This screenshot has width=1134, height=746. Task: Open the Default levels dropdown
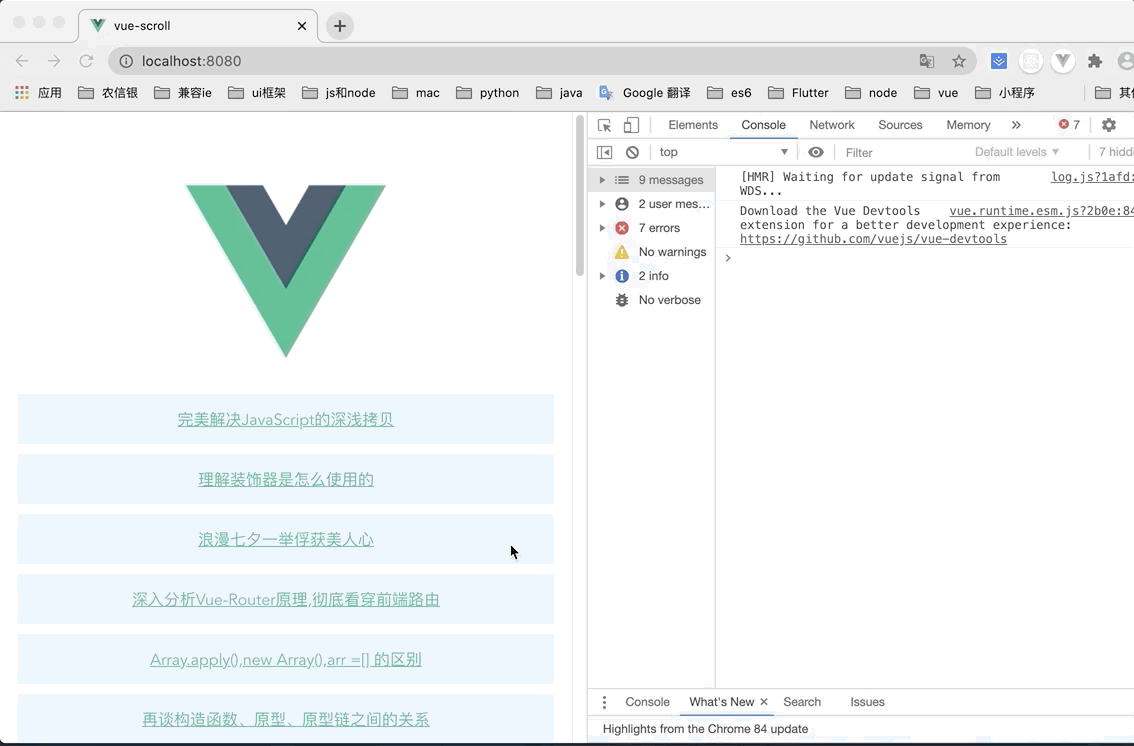[x=1017, y=152]
